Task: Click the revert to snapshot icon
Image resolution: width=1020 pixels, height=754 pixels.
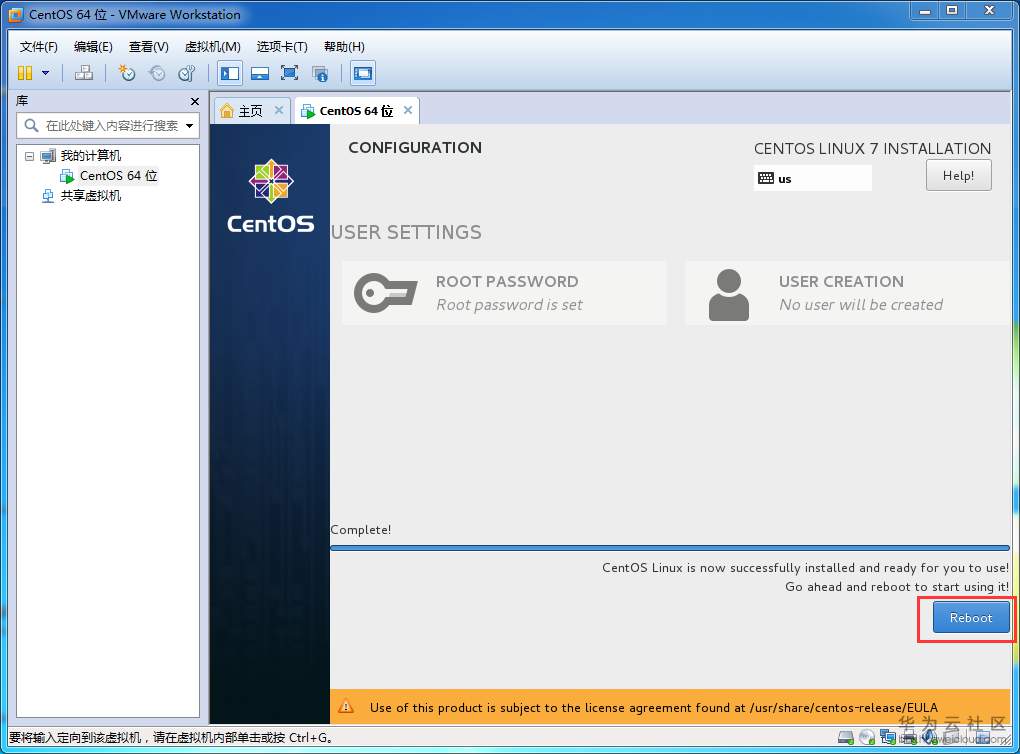Action: click(x=157, y=73)
